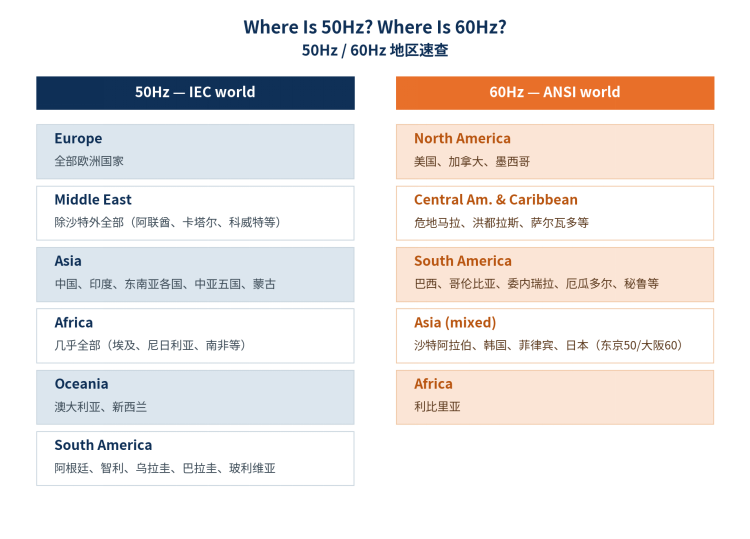This screenshot has height=539, width=750.
Task: Click the text "除沙特外全部（阿联酋、卡塔尔、科威特等）"
Action: point(168,222)
